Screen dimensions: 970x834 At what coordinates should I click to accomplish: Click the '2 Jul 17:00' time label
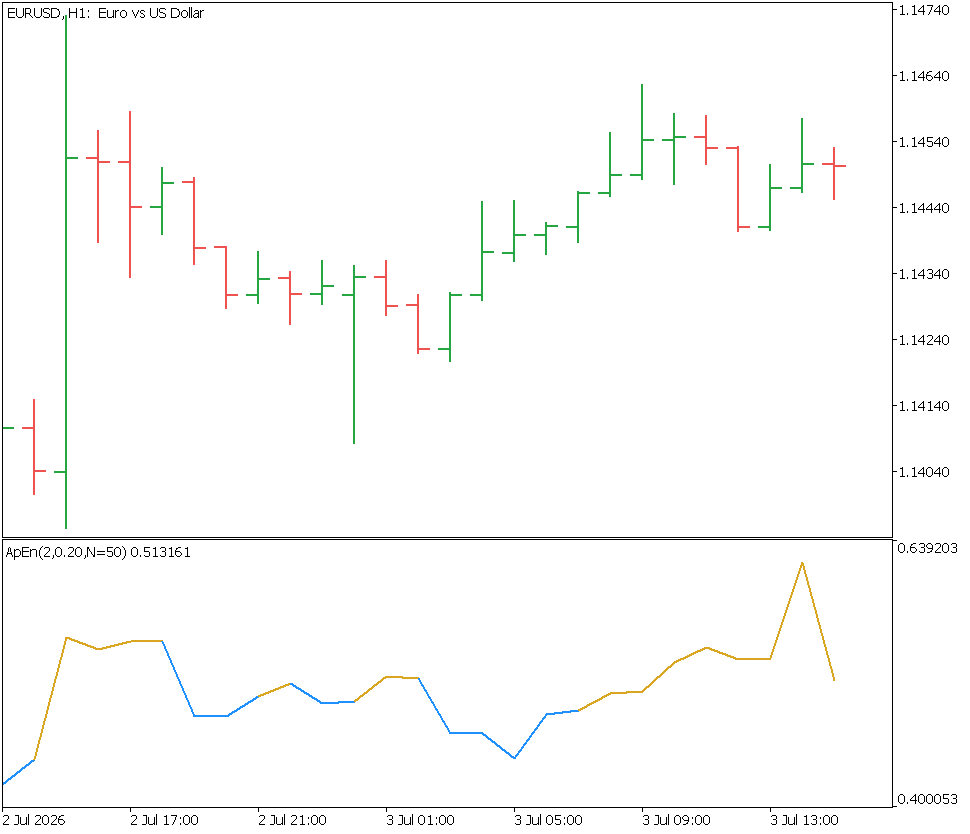165,820
